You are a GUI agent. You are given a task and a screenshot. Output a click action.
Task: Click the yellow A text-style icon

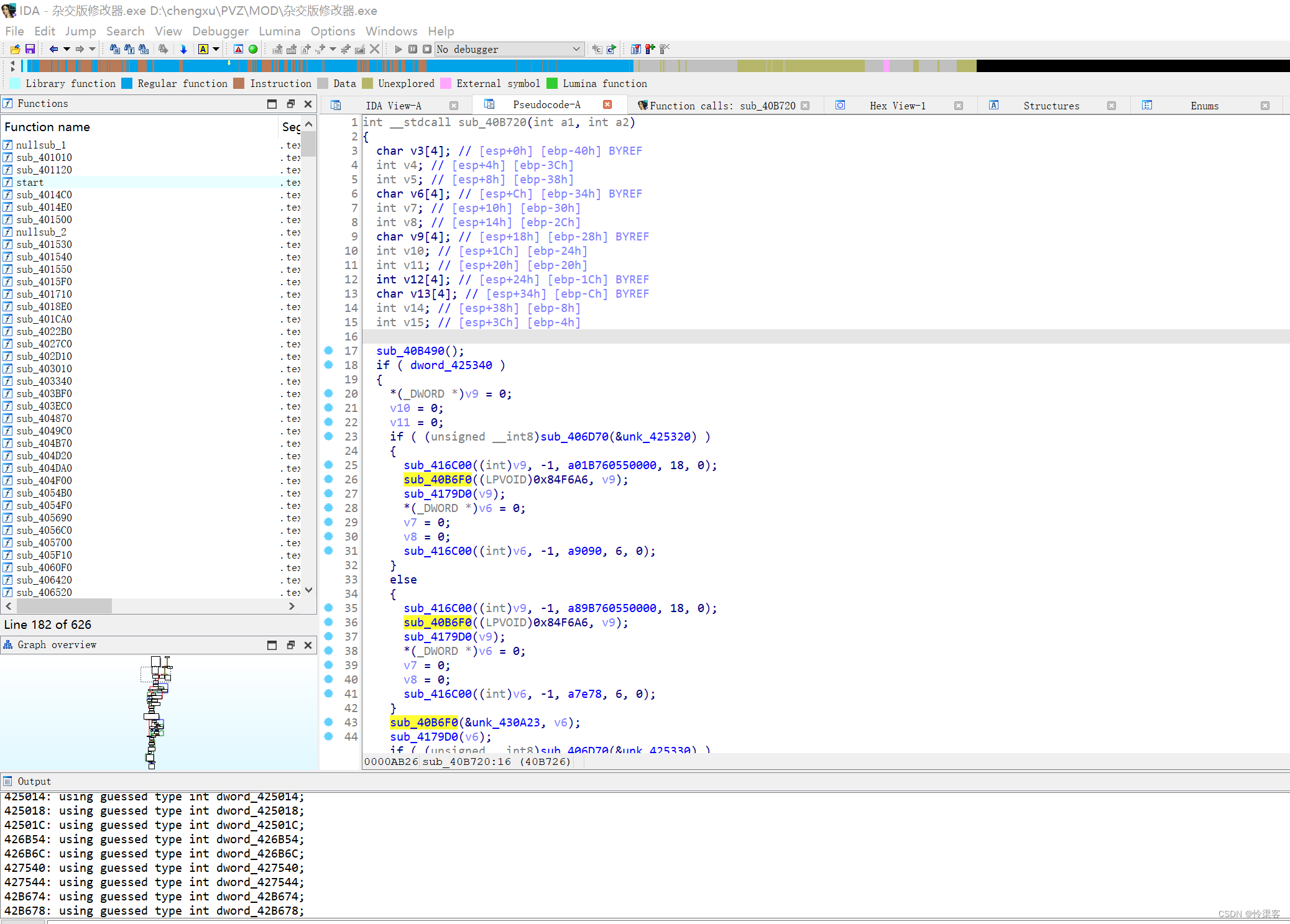click(203, 49)
